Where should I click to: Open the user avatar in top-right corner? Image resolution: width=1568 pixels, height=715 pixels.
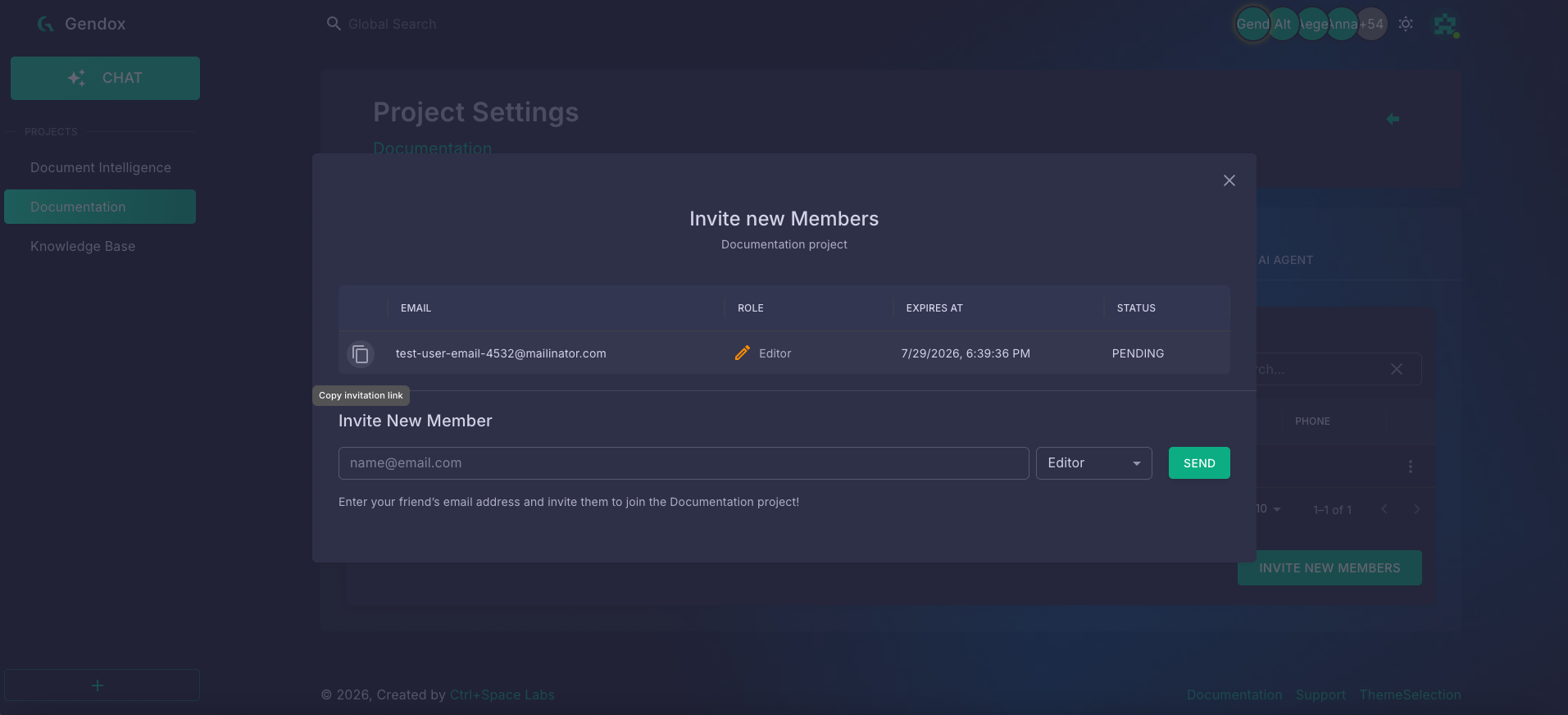coord(1446,25)
